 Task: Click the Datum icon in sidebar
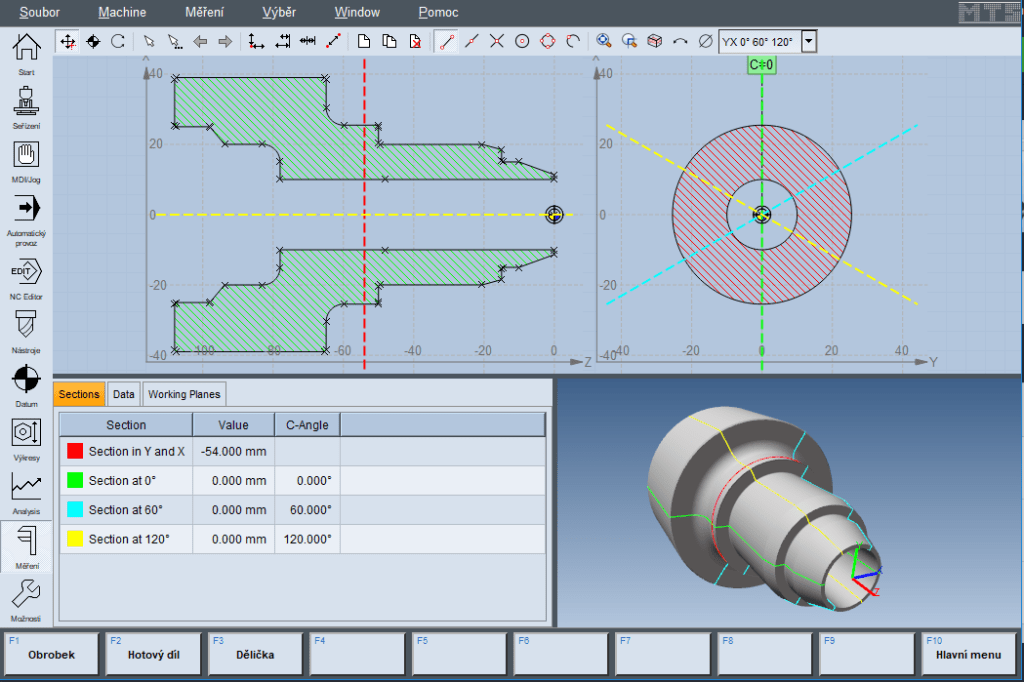27,380
